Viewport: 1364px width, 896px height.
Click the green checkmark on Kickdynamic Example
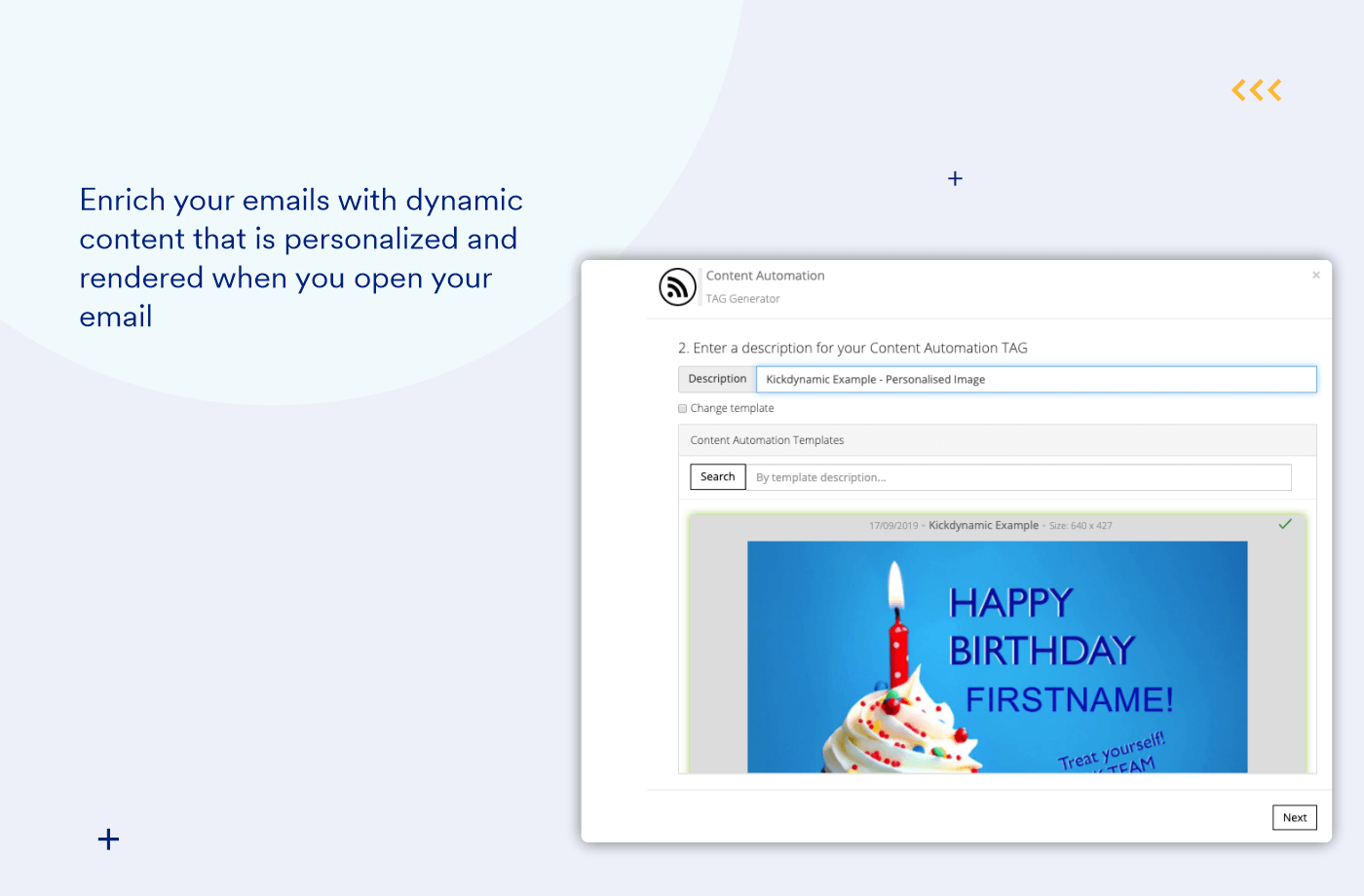(x=1285, y=524)
